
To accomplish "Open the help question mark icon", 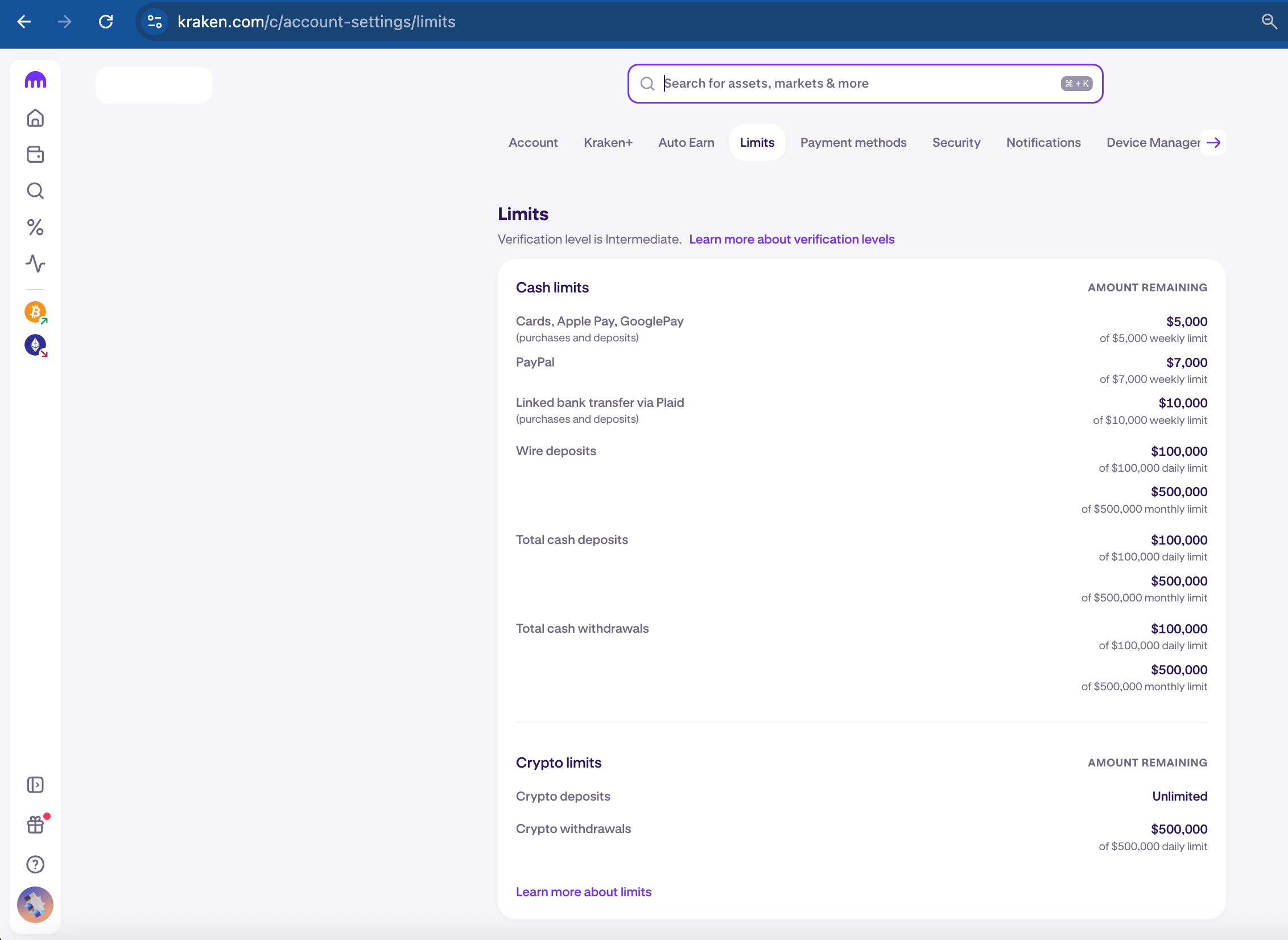I will (35, 865).
